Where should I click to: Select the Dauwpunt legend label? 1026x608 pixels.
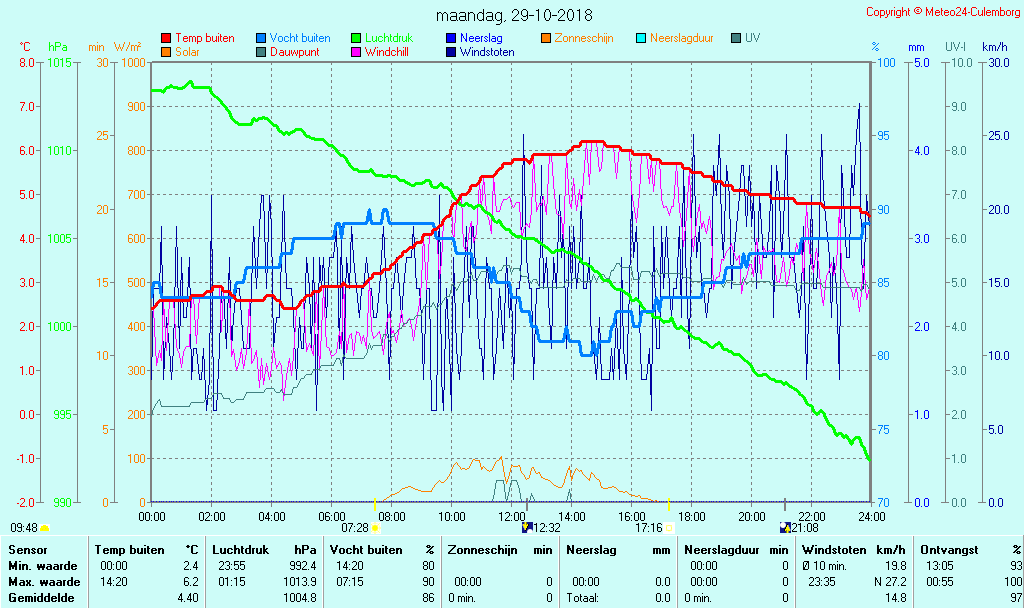295,52
